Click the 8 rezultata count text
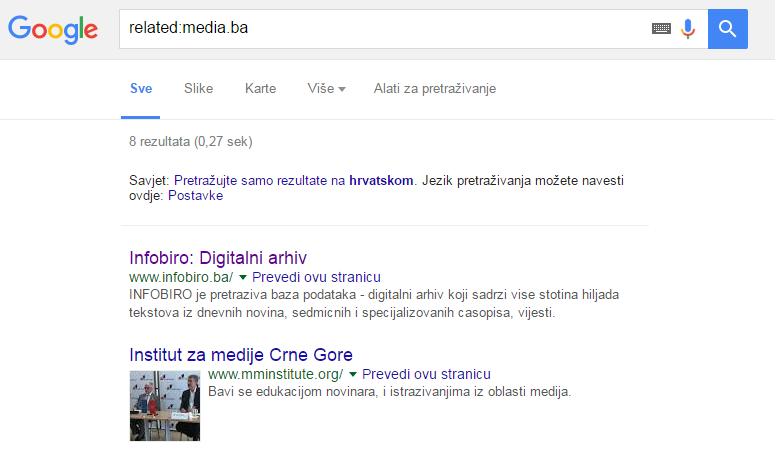Viewport: 775px width, 463px height. pyautogui.click(x=191, y=142)
